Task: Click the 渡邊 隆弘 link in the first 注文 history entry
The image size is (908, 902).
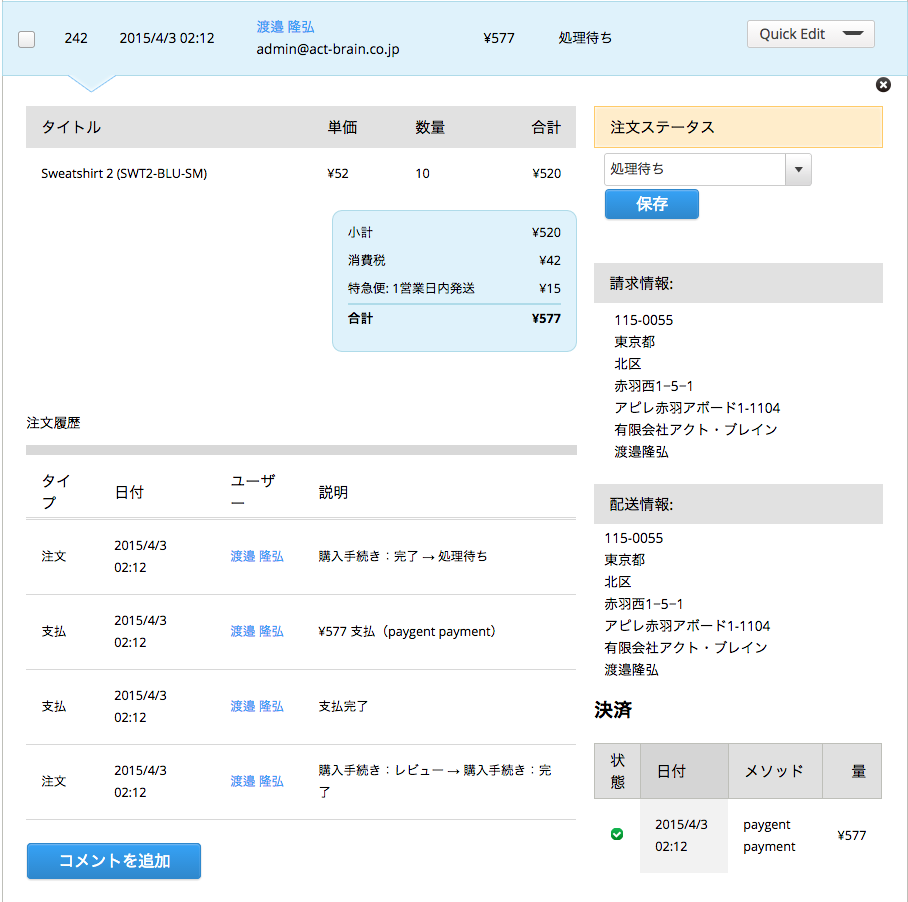Action: (x=257, y=556)
